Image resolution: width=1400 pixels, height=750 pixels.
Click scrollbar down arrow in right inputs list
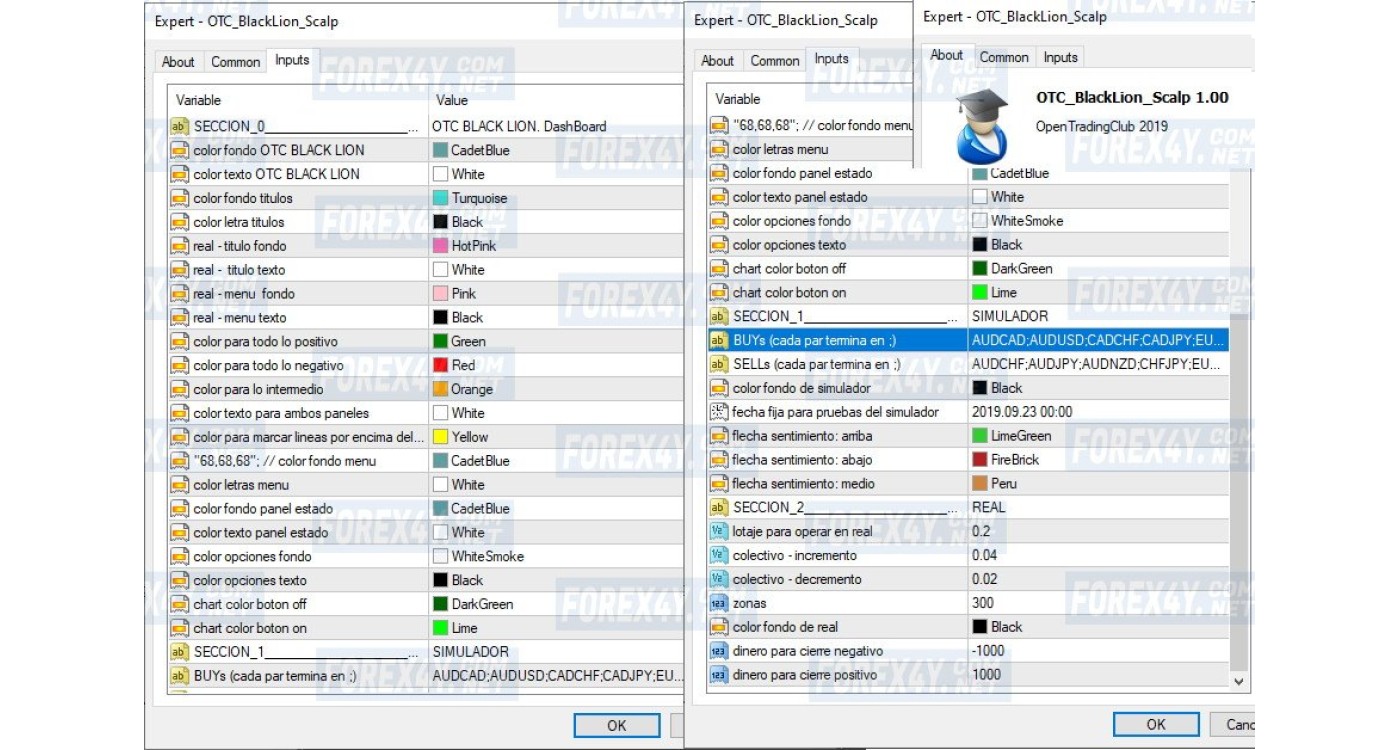1240,681
